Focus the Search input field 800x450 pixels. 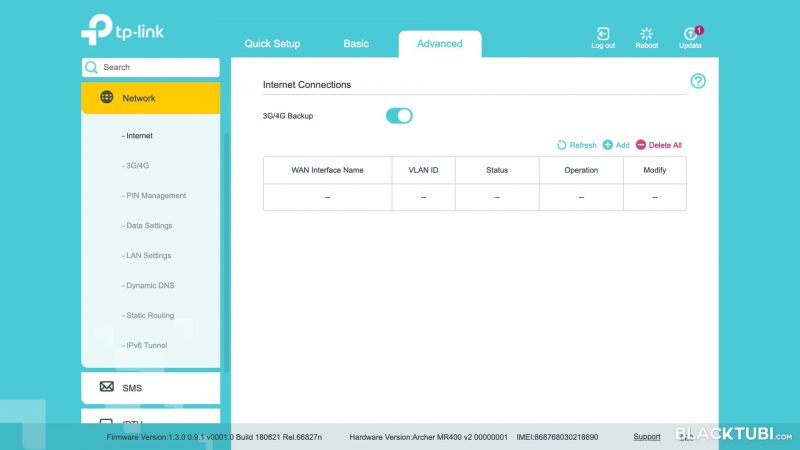[x=151, y=67]
